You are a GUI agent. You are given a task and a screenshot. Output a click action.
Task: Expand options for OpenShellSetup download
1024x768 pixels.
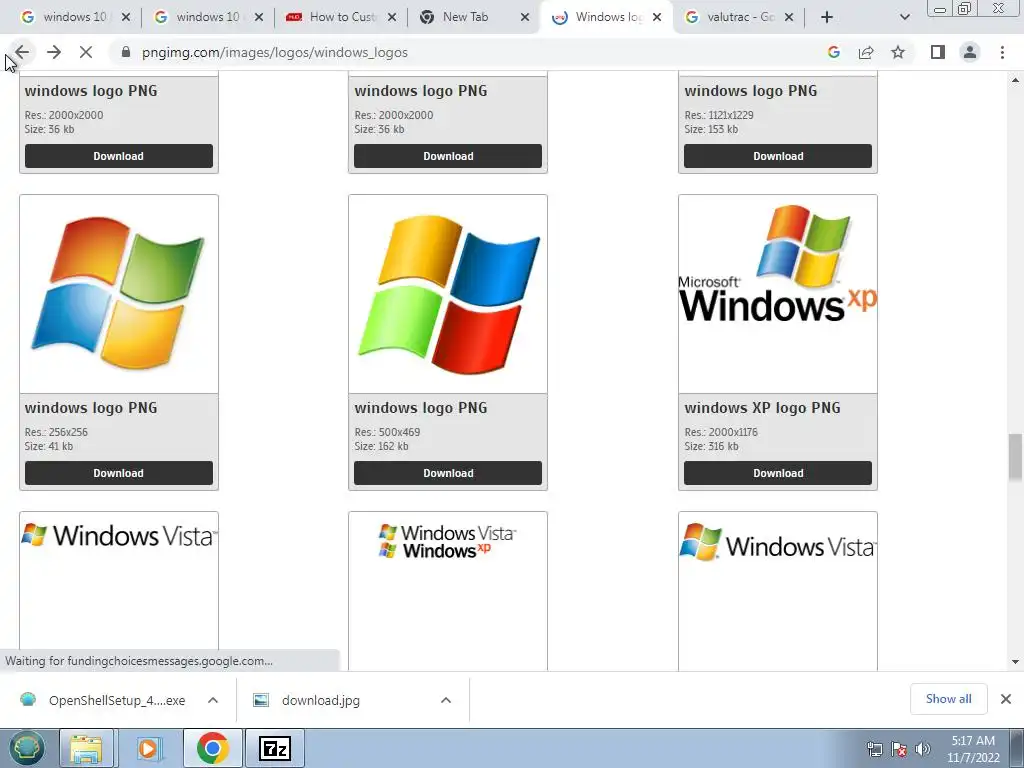click(x=213, y=700)
